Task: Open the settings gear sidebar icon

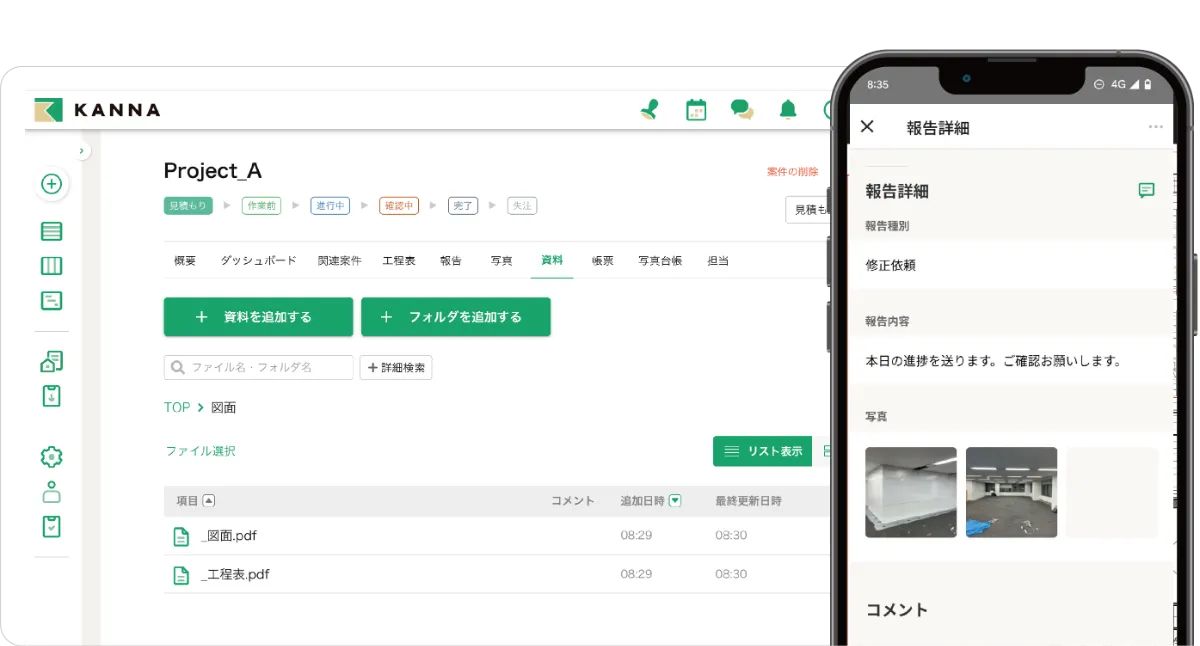Action: (x=52, y=457)
